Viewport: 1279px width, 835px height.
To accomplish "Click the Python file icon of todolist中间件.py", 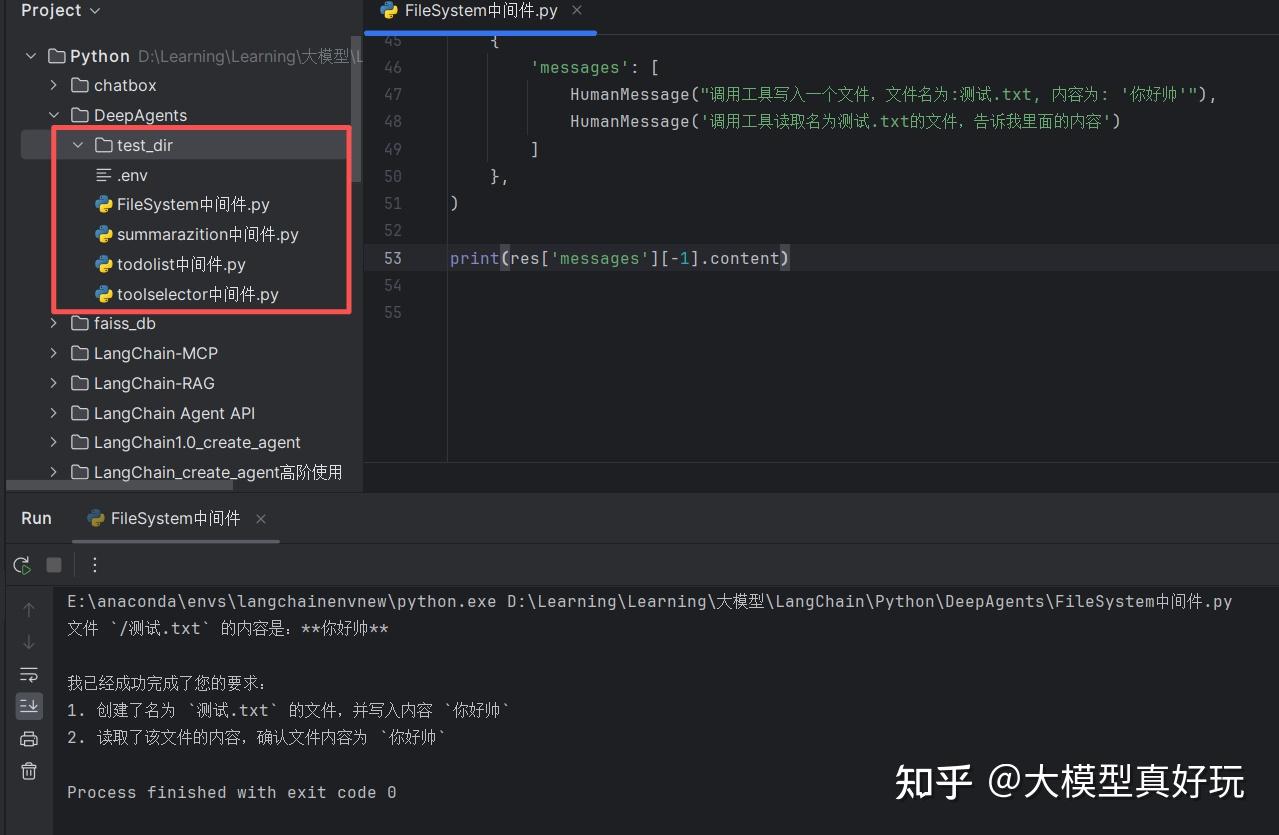I will pos(103,265).
